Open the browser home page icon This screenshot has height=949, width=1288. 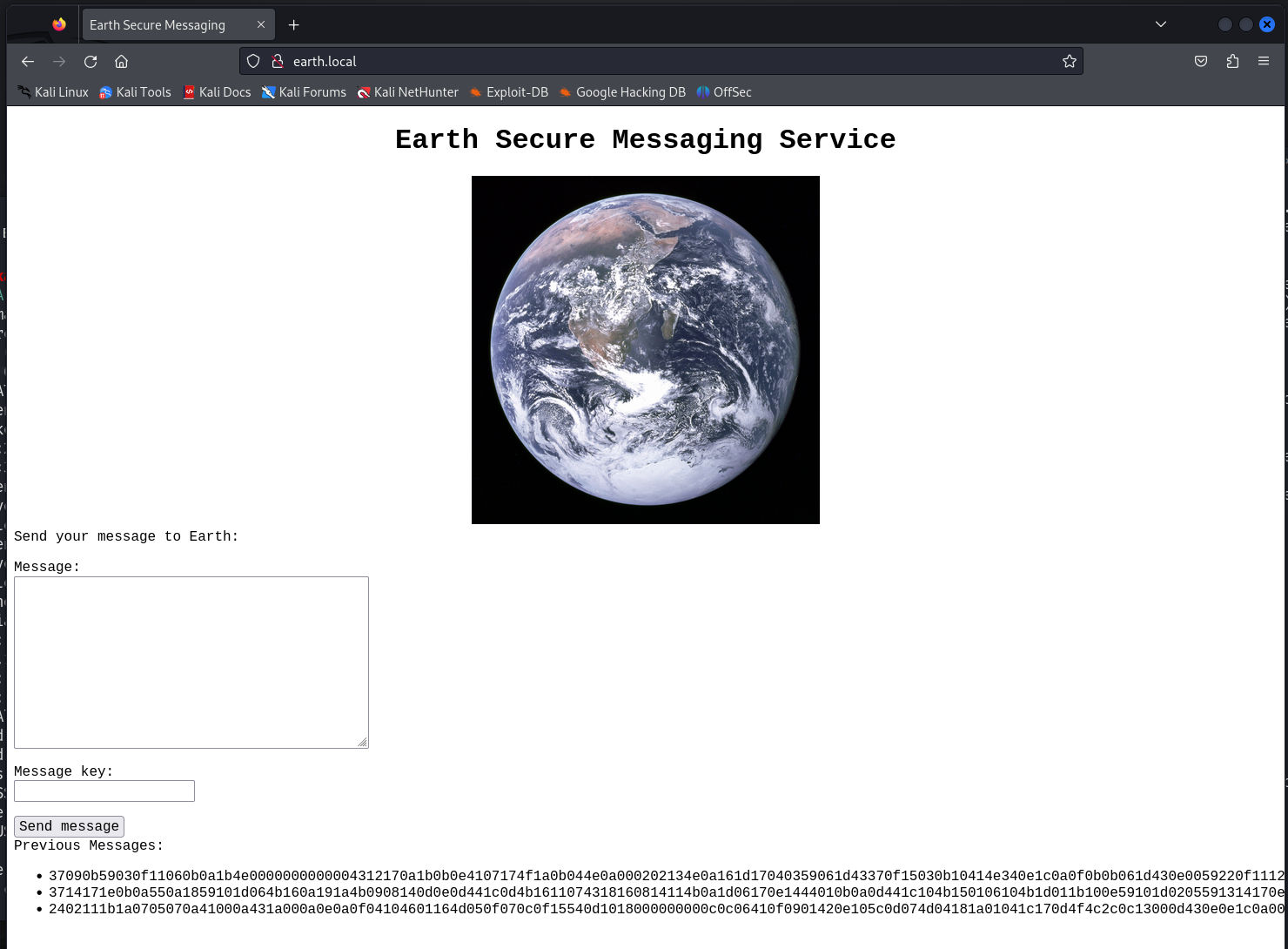[x=122, y=61]
